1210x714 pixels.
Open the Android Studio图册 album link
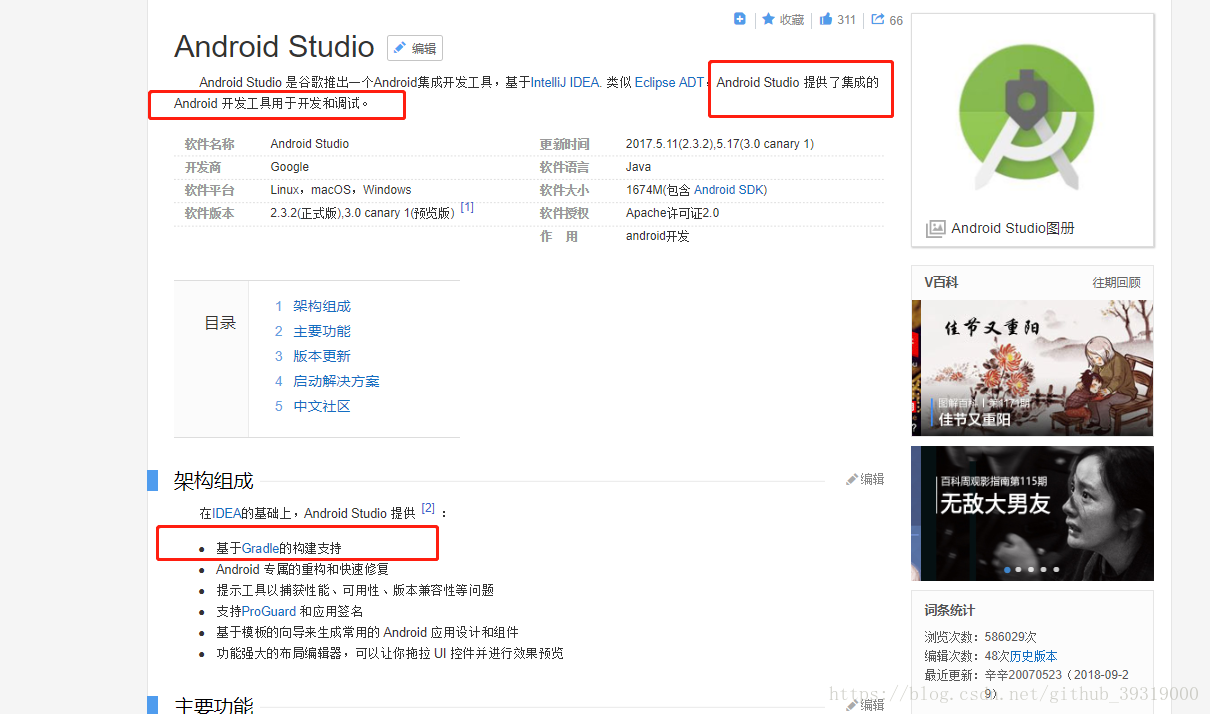pyautogui.click(x=1013, y=228)
